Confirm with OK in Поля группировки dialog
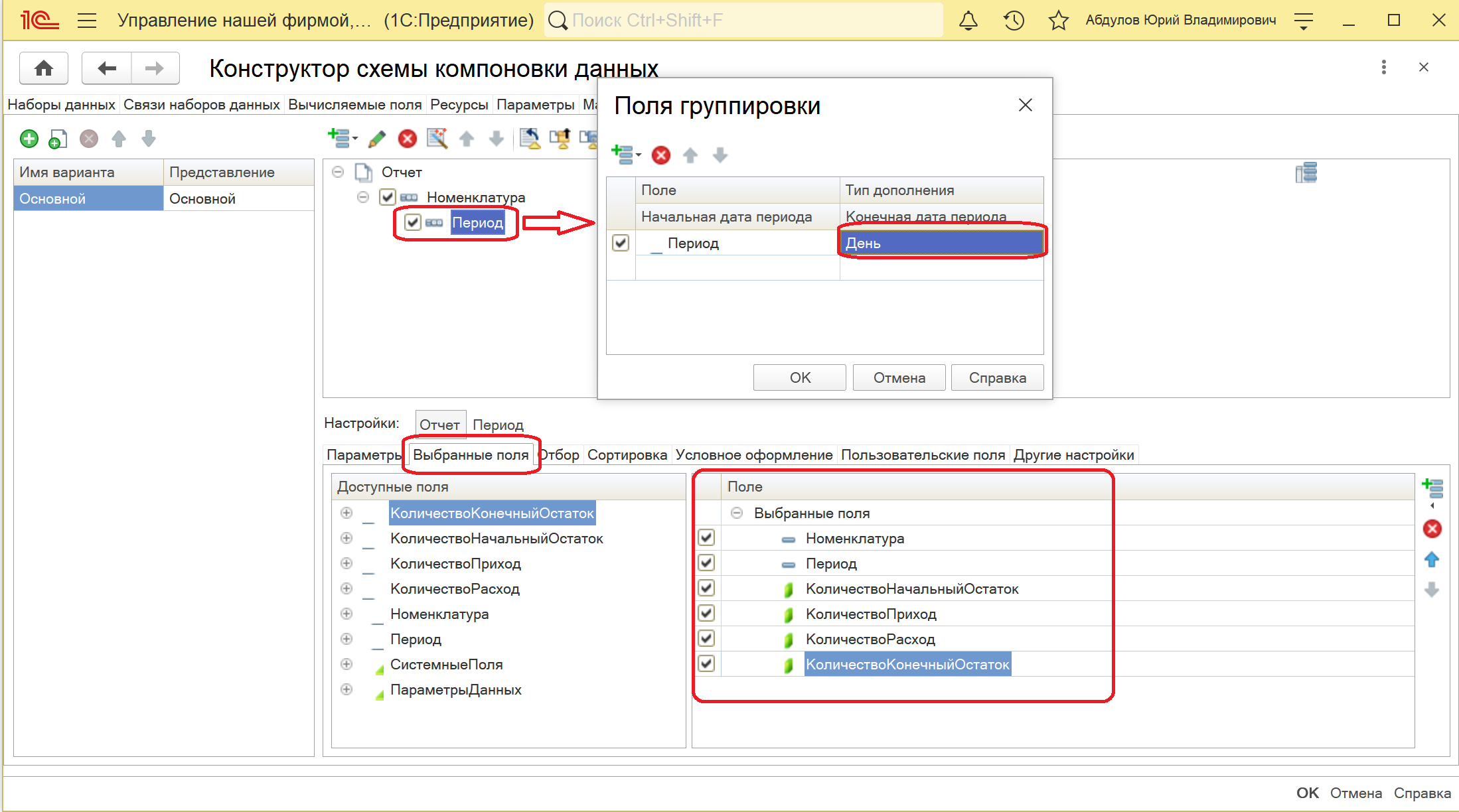Image resolution: width=1459 pixels, height=812 pixels. pyautogui.click(x=800, y=377)
